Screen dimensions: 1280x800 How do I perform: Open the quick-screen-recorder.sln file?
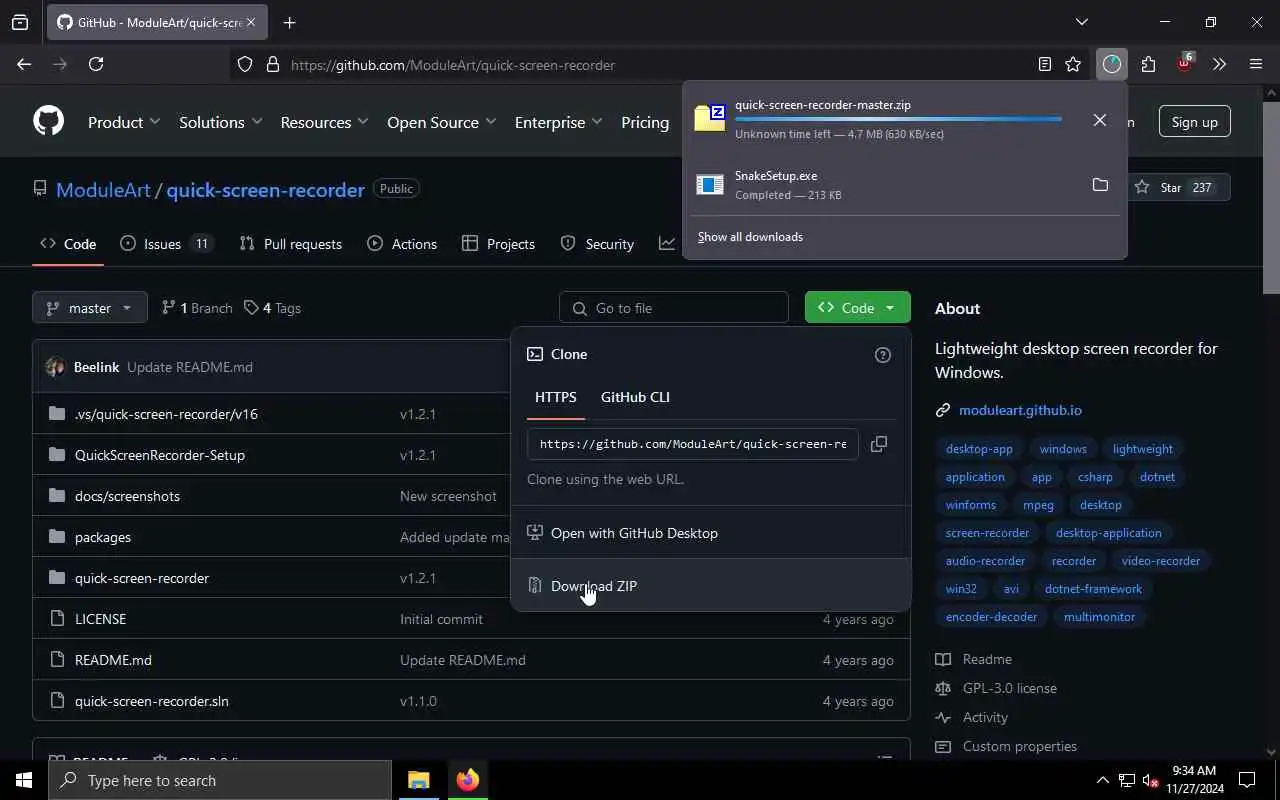coord(152,701)
